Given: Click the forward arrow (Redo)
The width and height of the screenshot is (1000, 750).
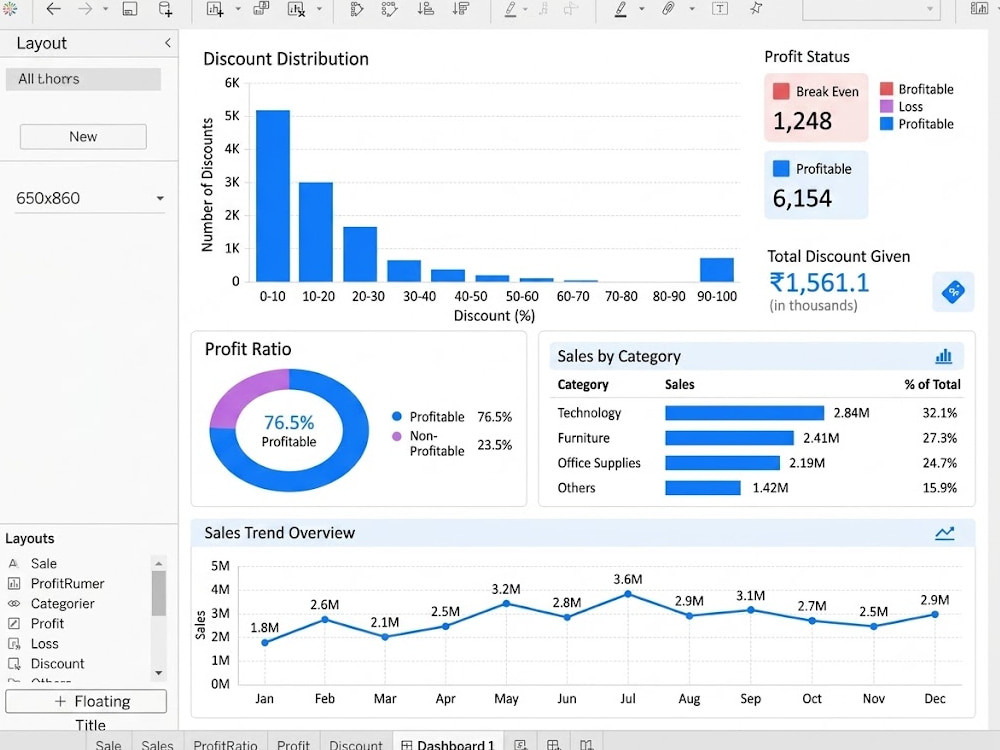Looking at the screenshot, I should point(85,9).
